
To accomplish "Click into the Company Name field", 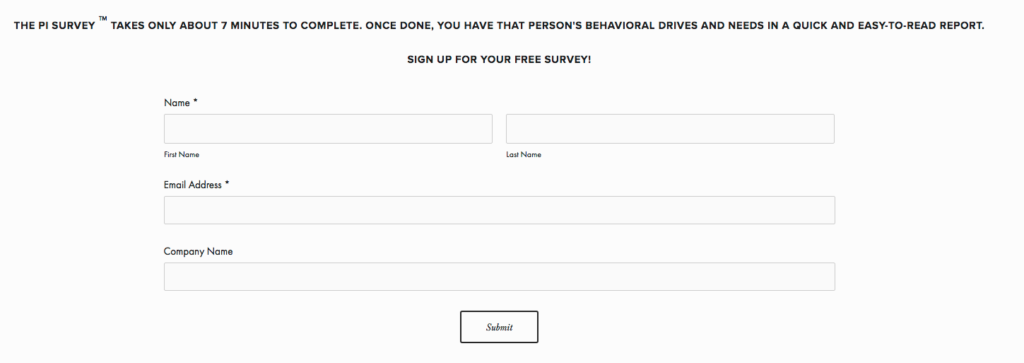I will pos(499,277).
